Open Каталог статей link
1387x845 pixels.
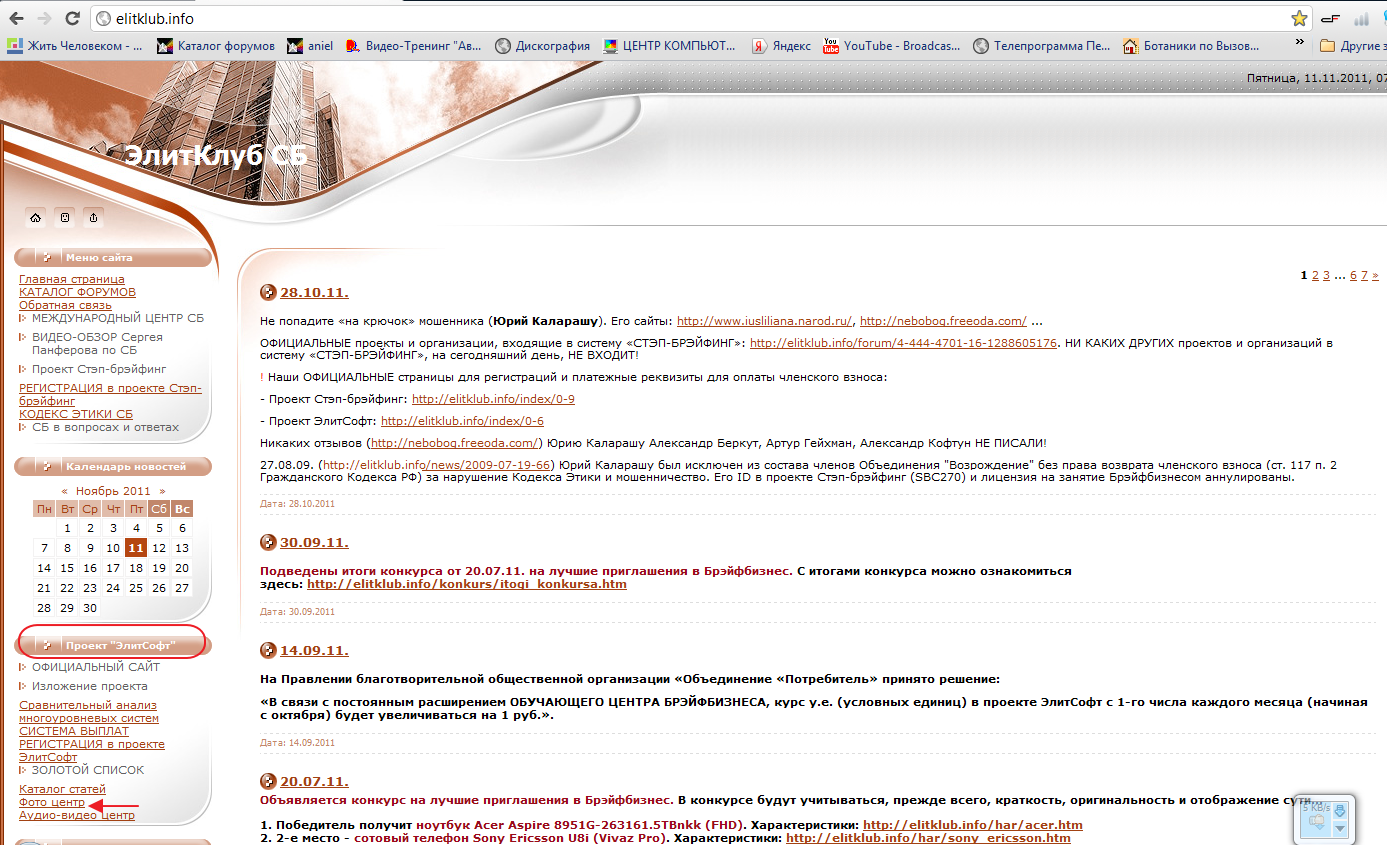coord(62,790)
